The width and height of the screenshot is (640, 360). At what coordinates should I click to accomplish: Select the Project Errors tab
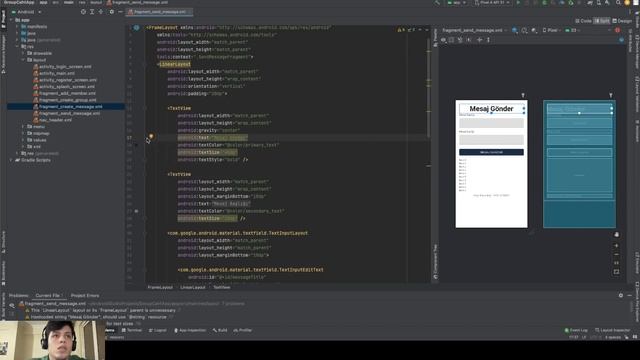[x=85, y=296]
